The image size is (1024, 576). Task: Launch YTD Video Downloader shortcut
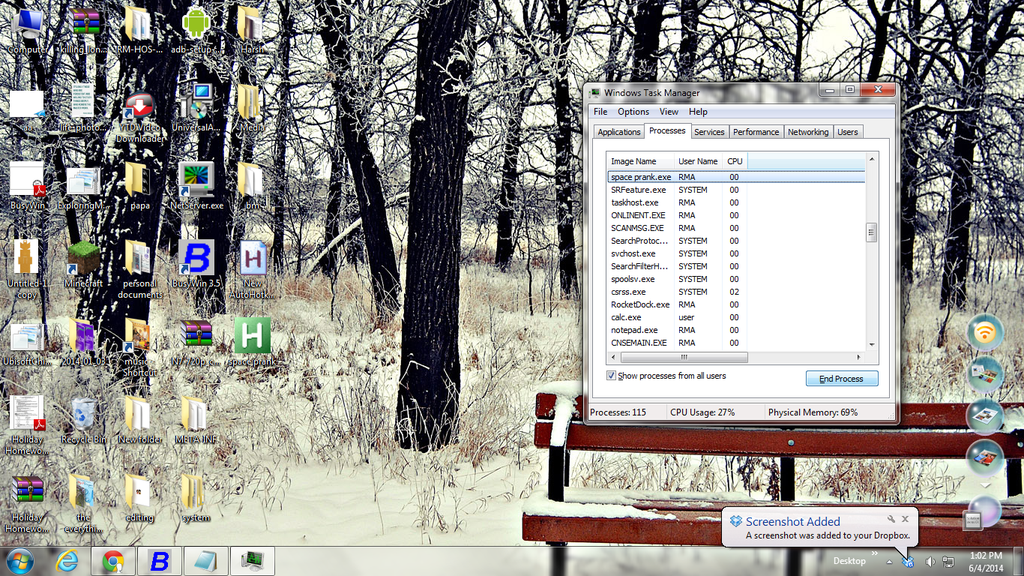point(140,118)
